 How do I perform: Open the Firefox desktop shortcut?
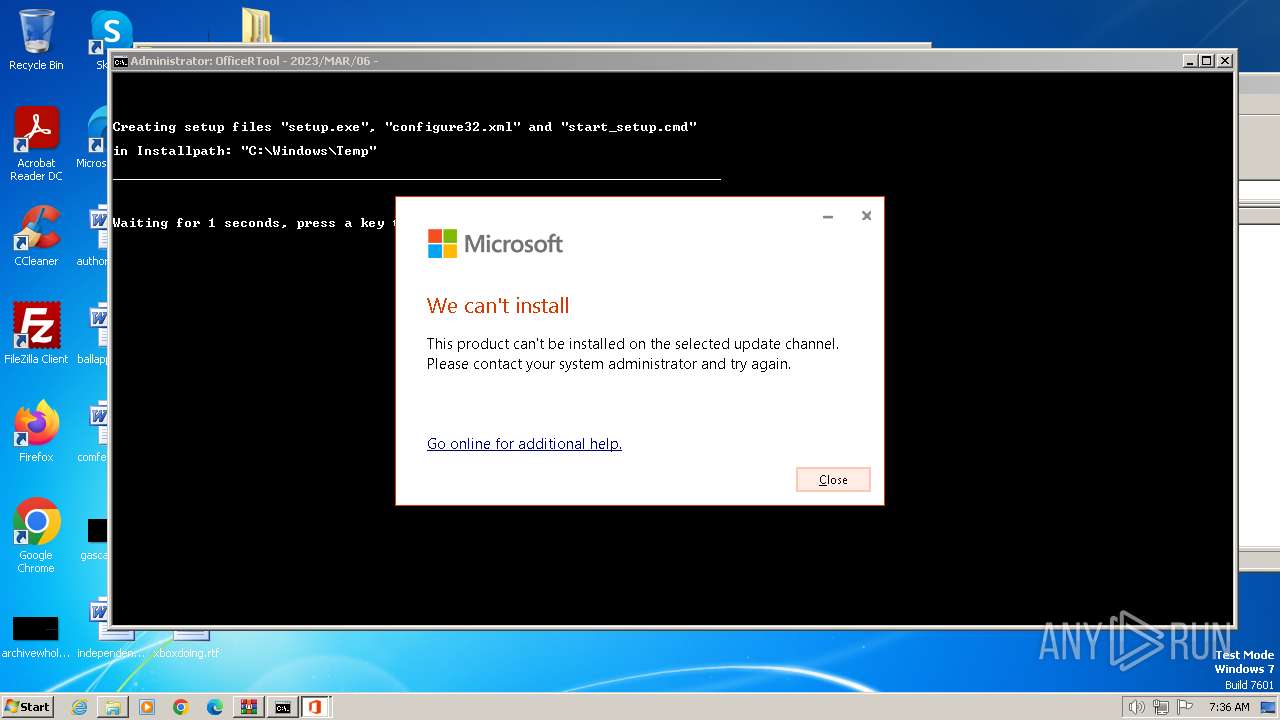click(36, 432)
